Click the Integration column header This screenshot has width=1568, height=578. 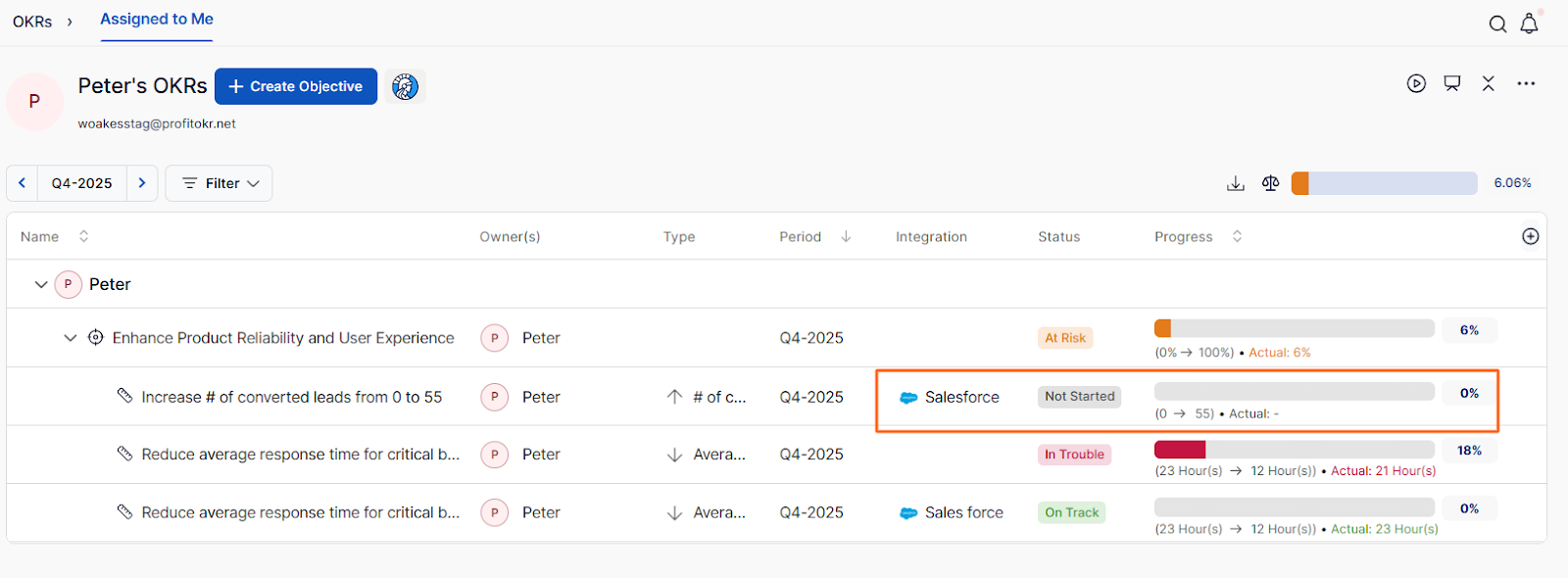click(x=931, y=237)
